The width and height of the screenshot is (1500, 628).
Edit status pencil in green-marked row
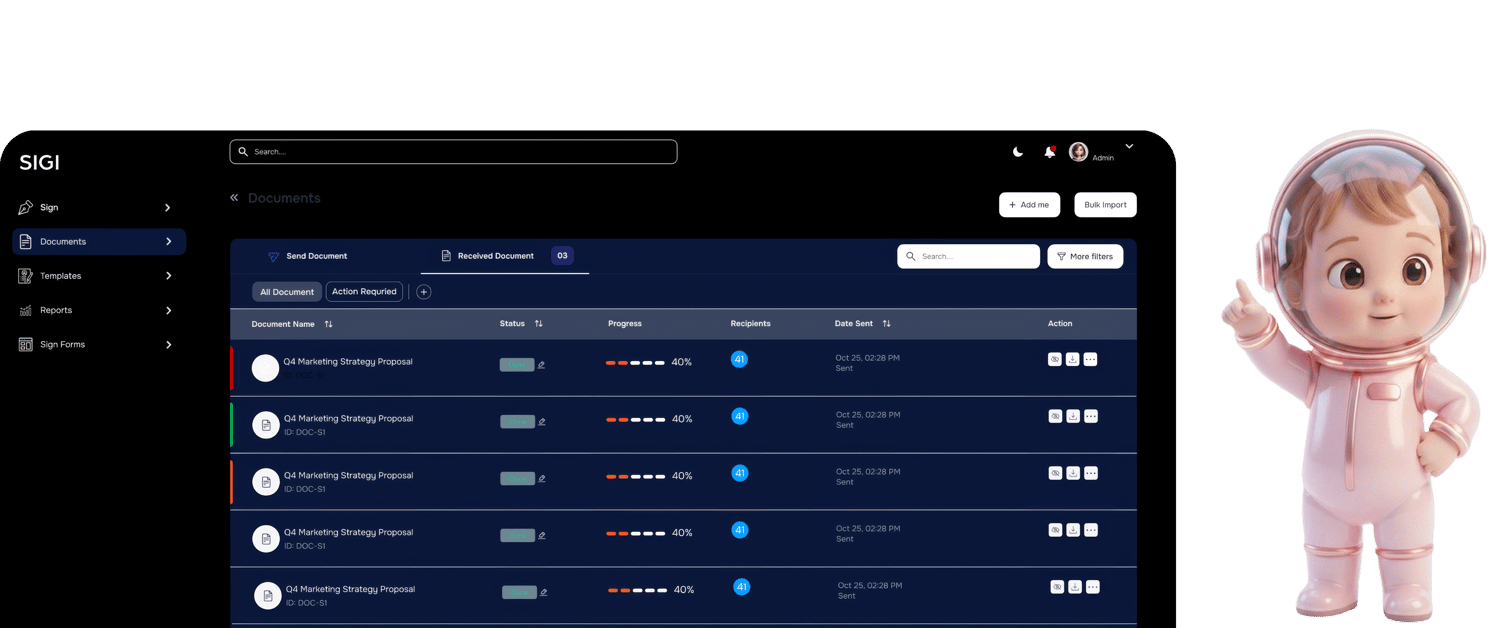click(542, 422)
